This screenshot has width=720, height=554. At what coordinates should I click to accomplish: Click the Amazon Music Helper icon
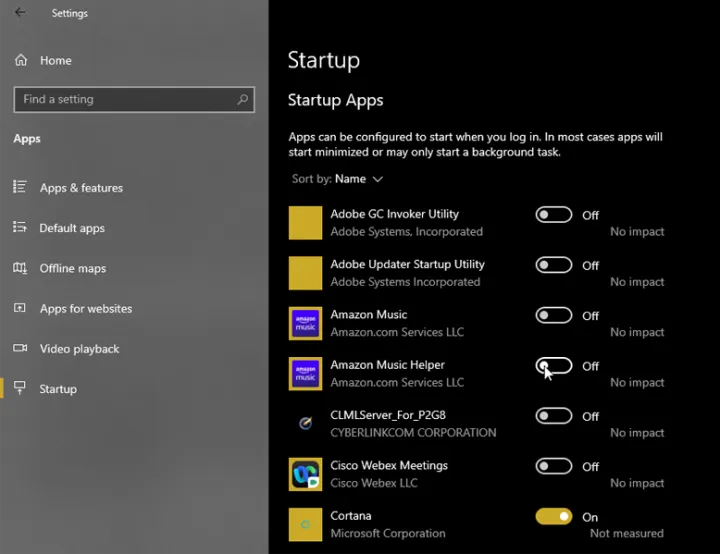coord(305,374)
